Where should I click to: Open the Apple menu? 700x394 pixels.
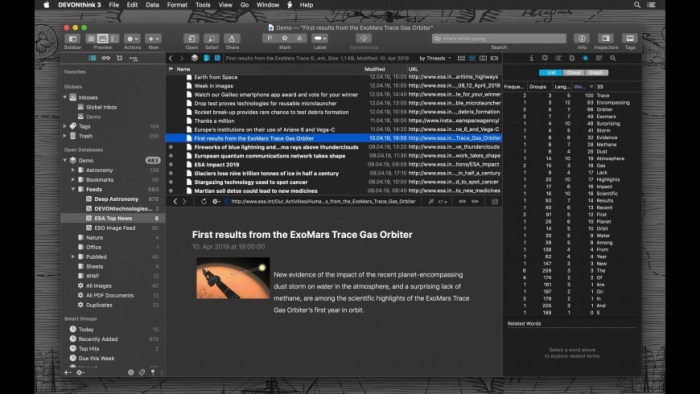pos(46,5)
